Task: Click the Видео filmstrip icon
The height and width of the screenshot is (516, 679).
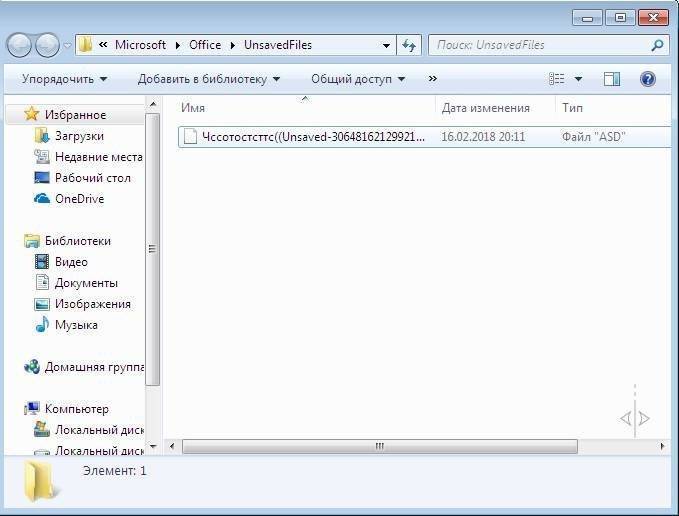Action: pos(42,261)
